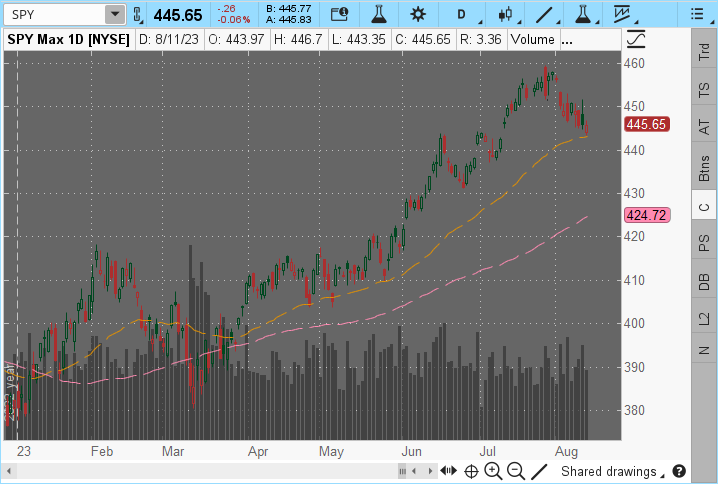This screenshot has height=484, width=718.
Task: Open the N sidebar tab
Action: 704,350
